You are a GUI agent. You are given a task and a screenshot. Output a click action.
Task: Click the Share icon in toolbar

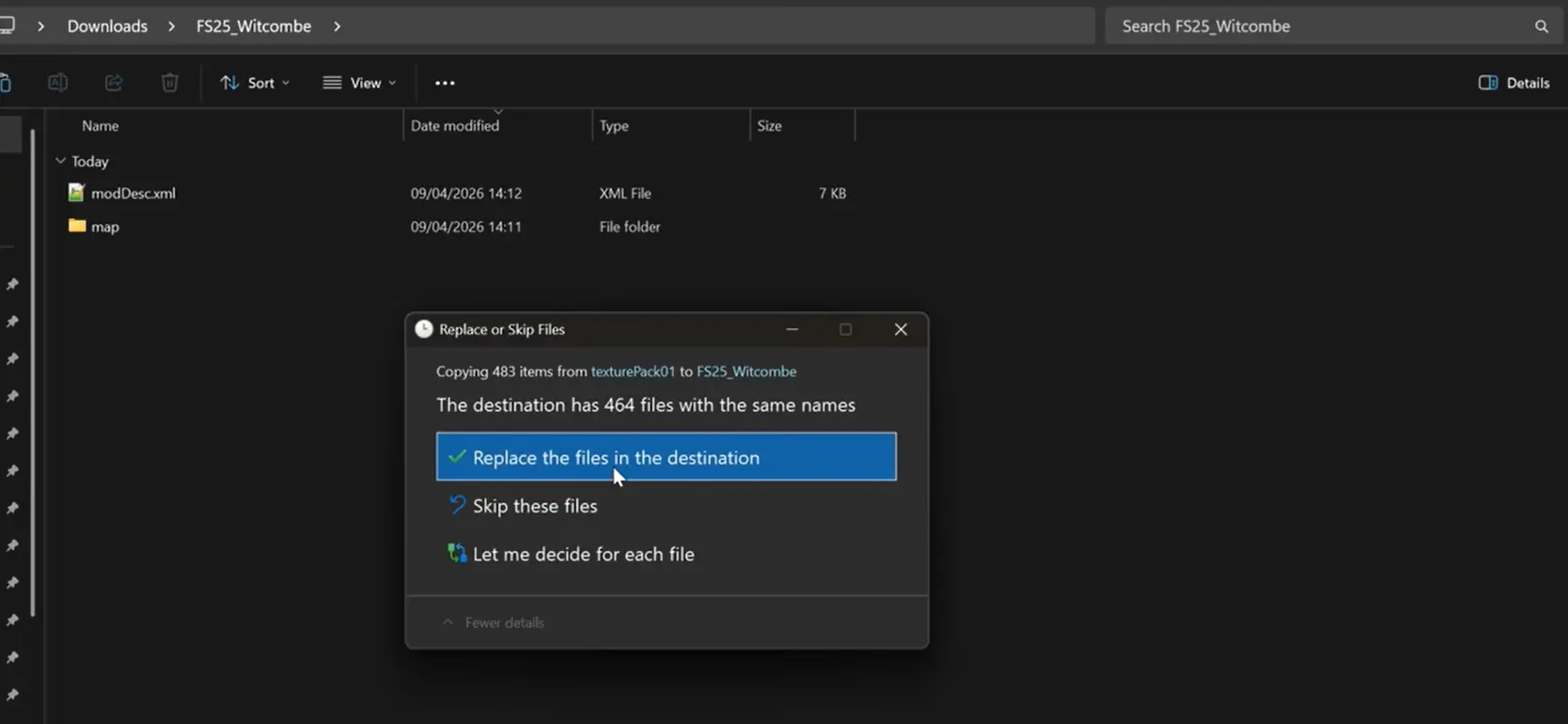114,83
